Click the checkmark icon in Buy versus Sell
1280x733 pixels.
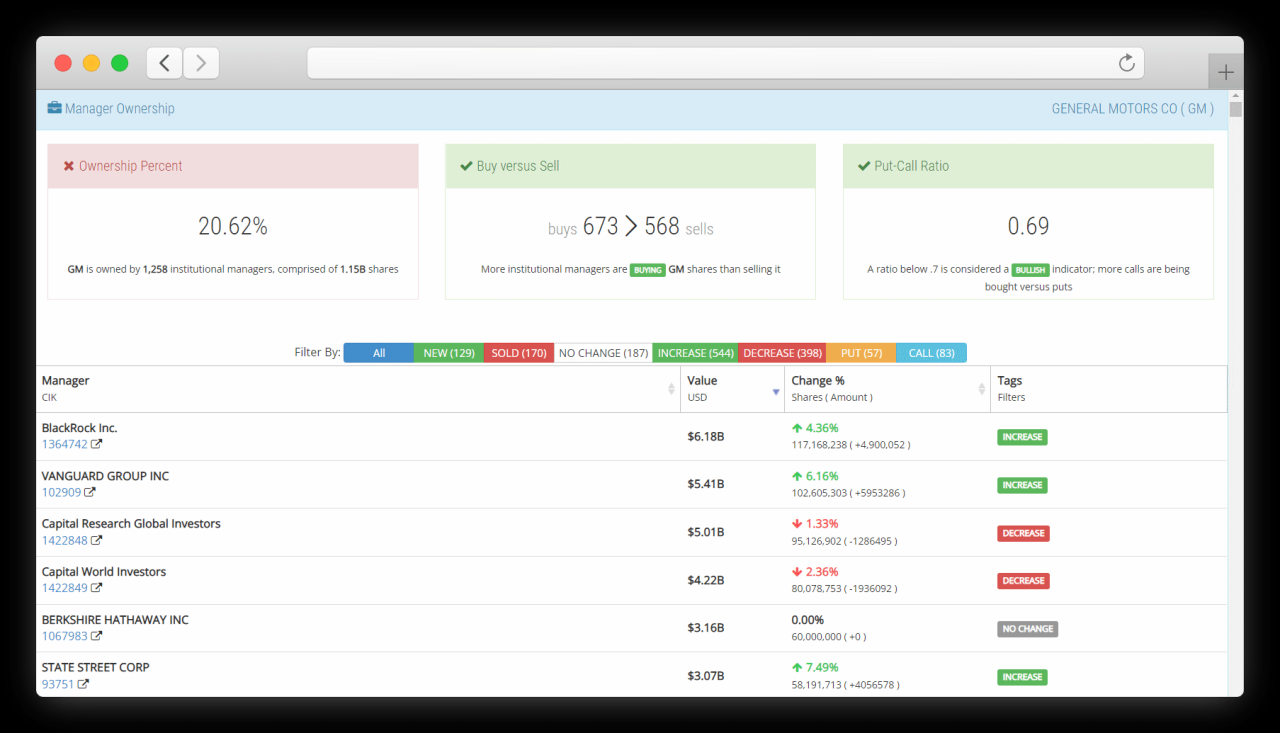pos(466,166)
